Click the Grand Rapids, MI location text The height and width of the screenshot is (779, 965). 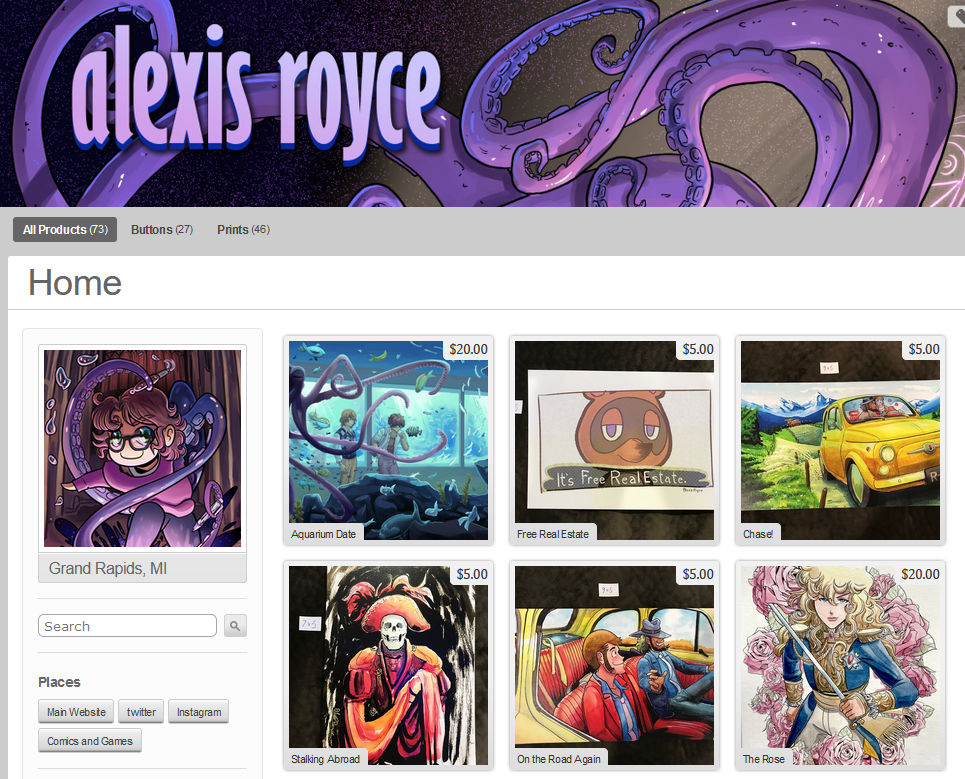108,569
